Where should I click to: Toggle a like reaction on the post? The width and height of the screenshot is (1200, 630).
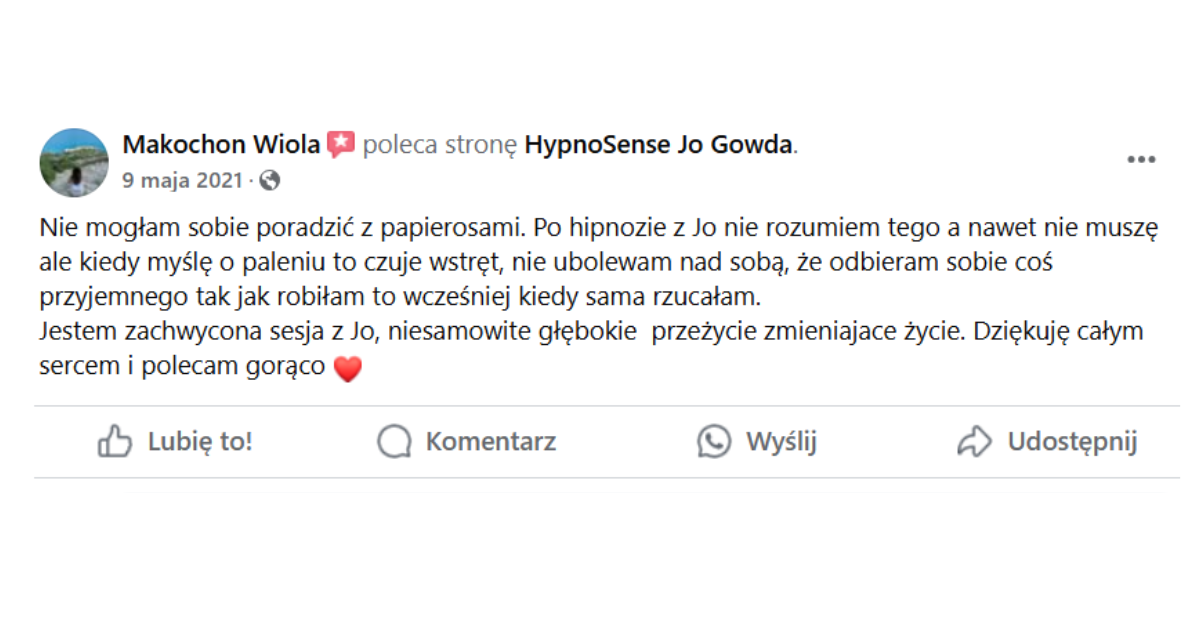(x=175, y=441)
